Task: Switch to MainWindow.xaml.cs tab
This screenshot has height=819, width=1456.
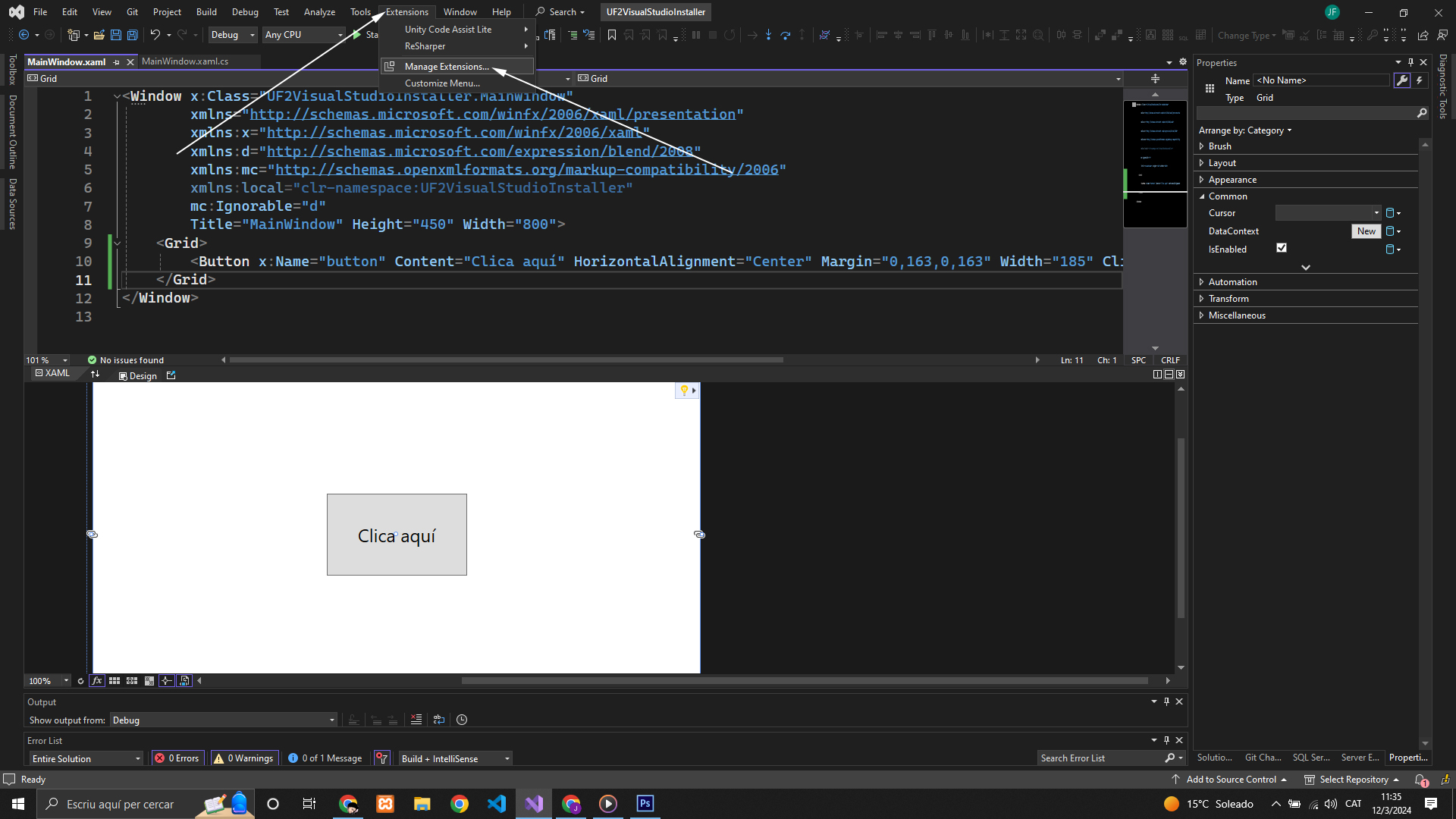Action: coord(185,61)
